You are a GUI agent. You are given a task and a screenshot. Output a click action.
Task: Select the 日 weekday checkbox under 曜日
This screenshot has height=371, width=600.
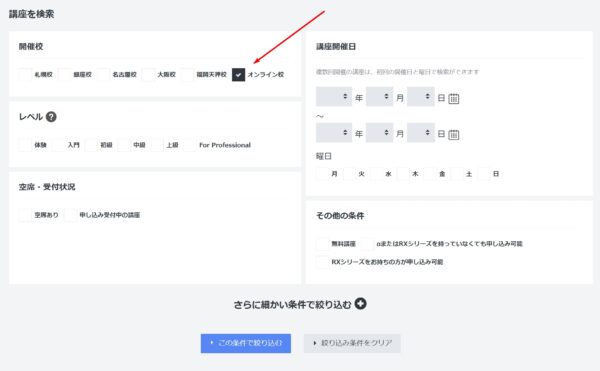click(484, 174)
